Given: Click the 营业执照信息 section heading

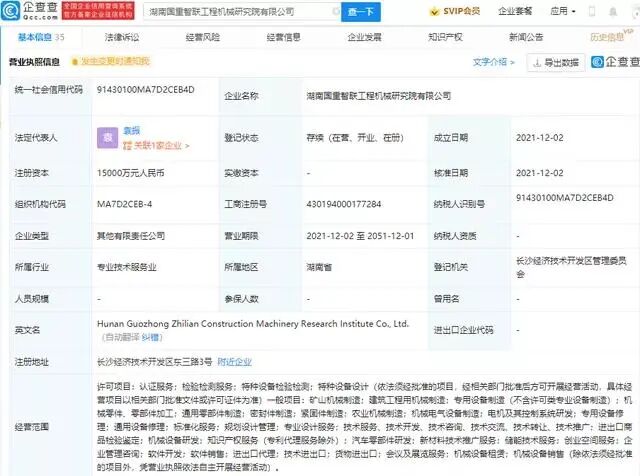Looking at the screenshot, I should click(x=34, y=62).
